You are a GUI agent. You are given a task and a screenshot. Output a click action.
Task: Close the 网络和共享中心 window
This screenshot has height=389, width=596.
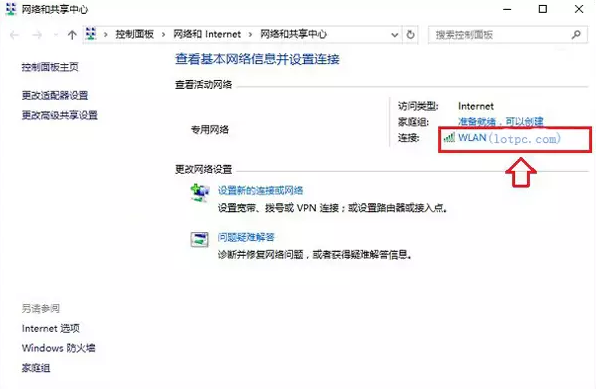(579, 9)
